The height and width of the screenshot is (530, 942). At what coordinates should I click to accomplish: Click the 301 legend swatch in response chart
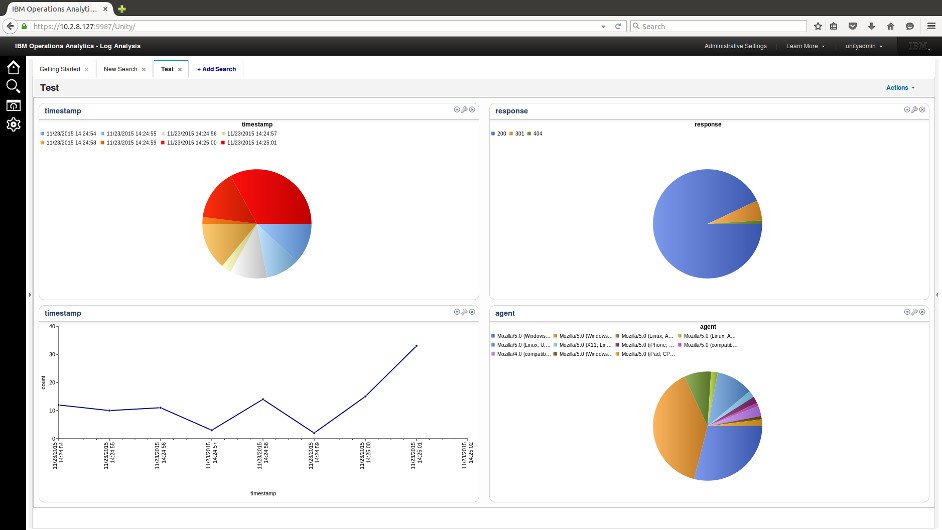(511, 134)
